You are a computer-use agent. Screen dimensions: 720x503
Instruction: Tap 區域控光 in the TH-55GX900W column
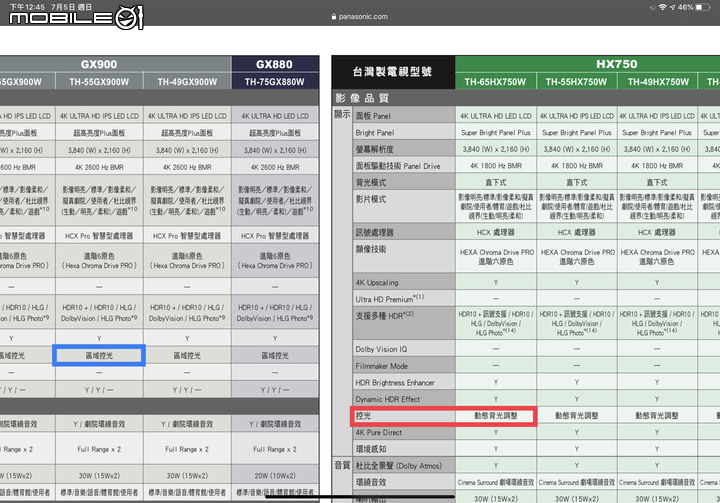(x=99, y=356)
